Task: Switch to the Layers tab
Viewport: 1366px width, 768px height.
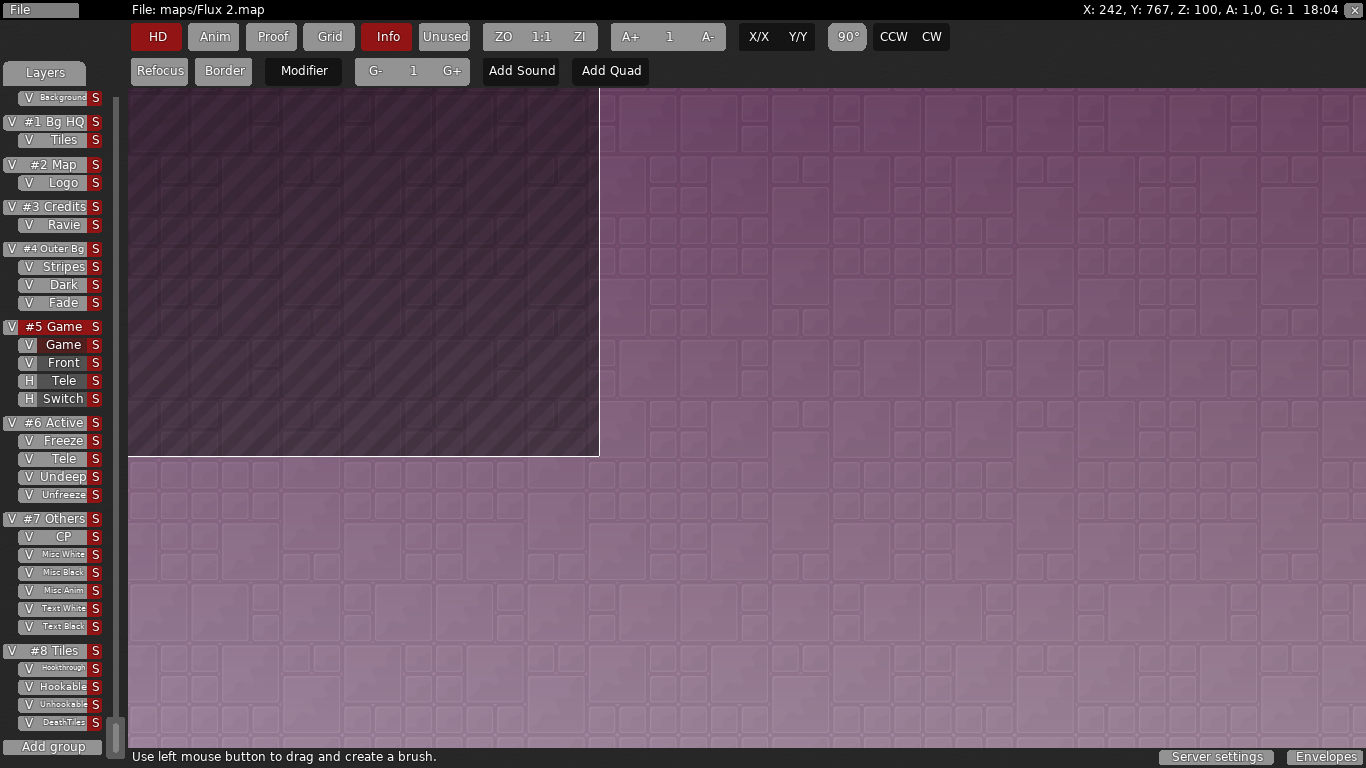Action: pyautogui.click(x=45, y=73)
